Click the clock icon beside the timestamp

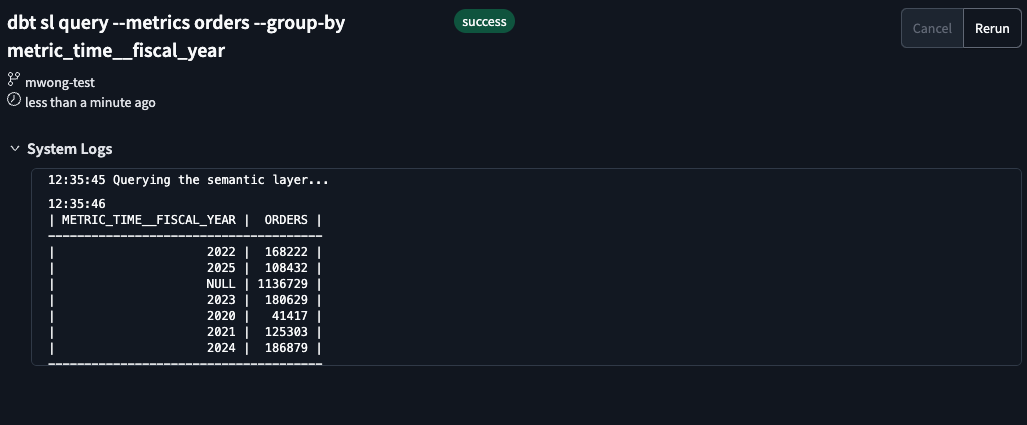[x=14, y=101]
